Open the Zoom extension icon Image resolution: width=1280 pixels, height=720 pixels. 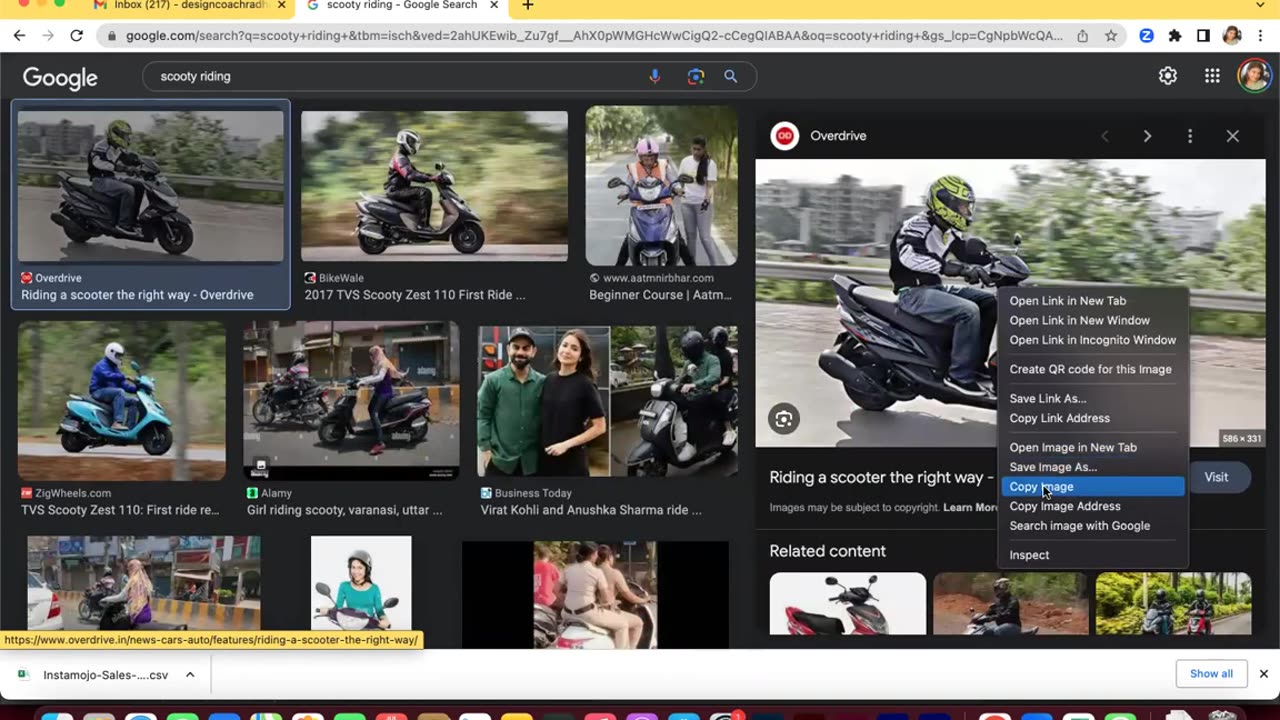click(1146, 35)
